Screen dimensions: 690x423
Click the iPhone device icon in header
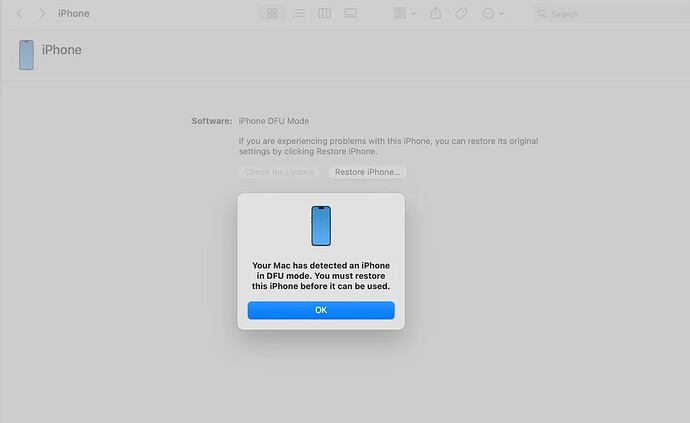(x=26, y=55)
